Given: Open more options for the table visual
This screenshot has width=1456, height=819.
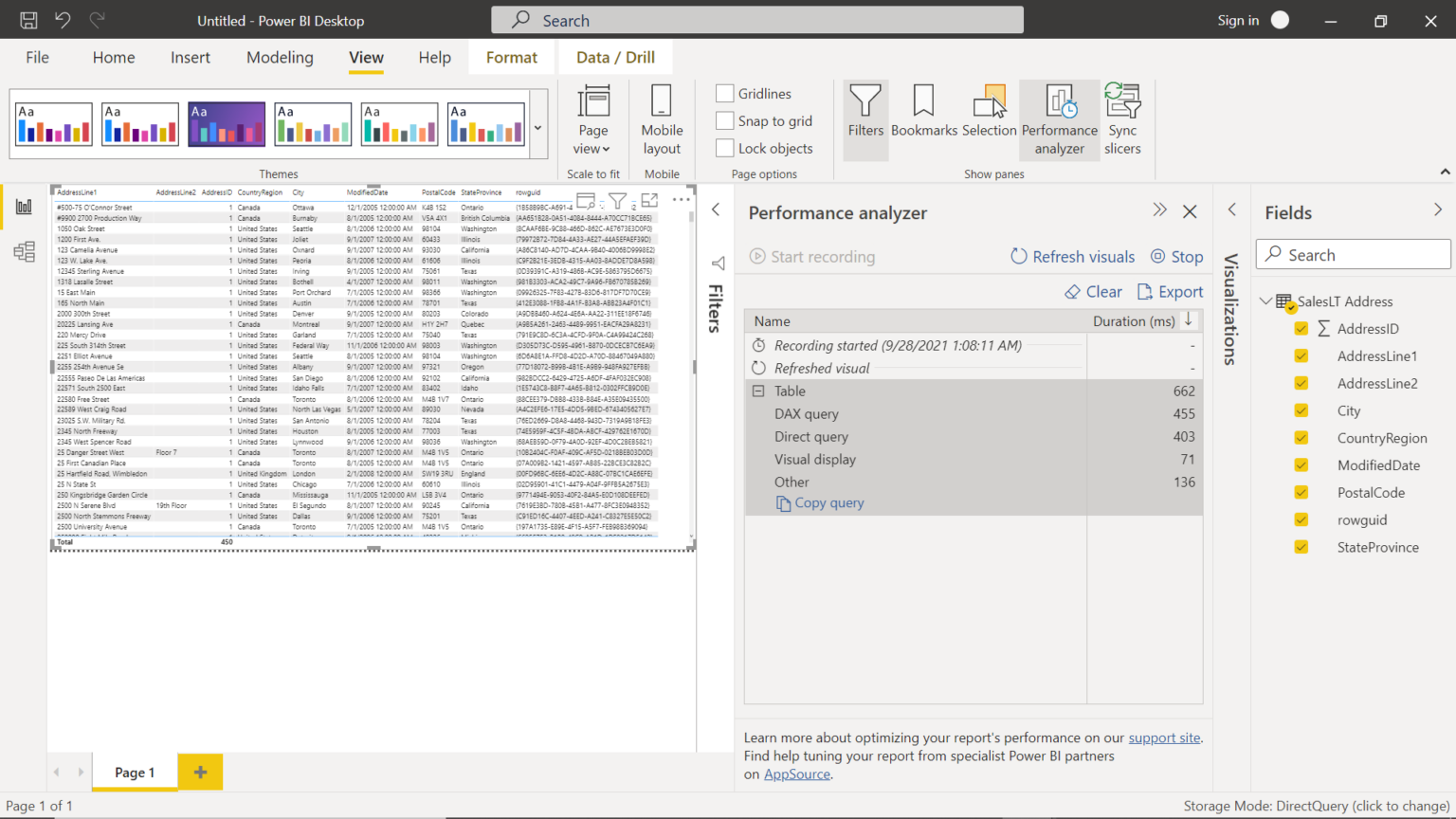Looking at the screenshot, I should tap(681, 200).
